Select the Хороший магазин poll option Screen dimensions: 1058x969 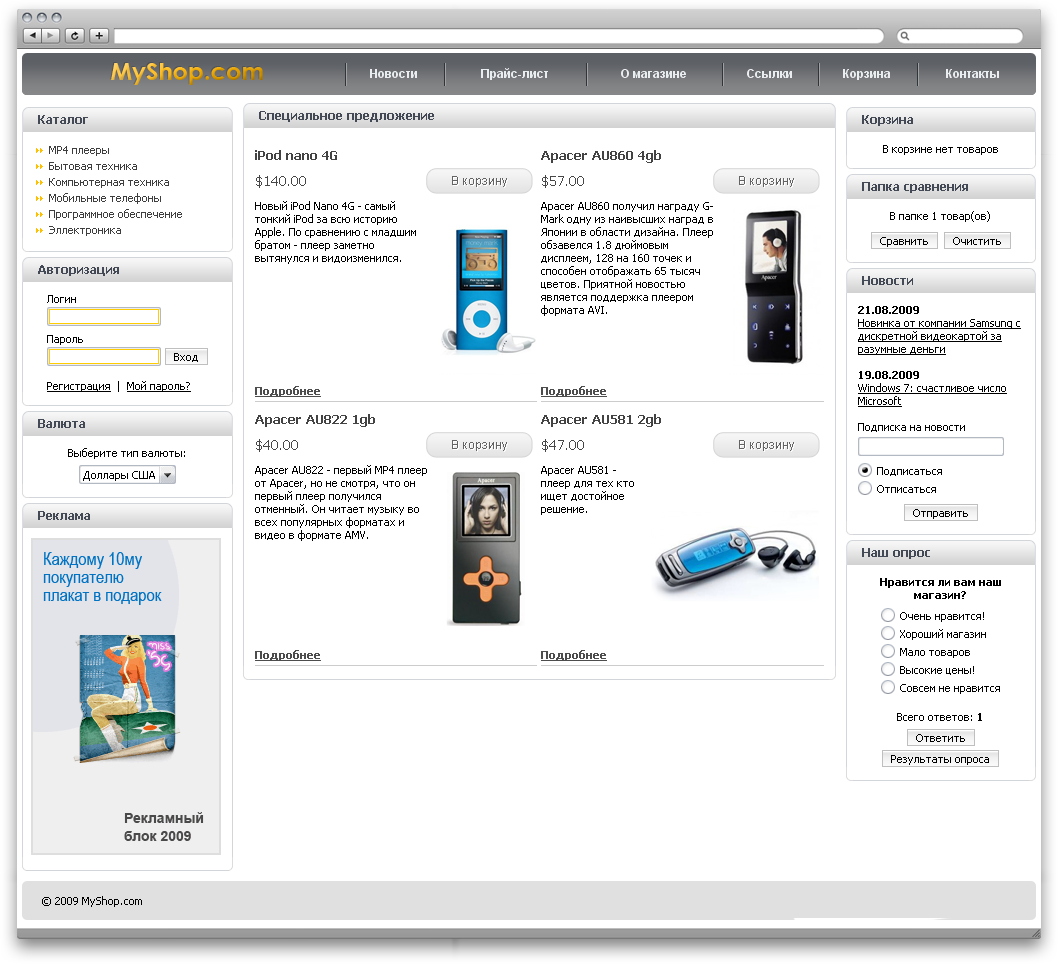point(888,634)
